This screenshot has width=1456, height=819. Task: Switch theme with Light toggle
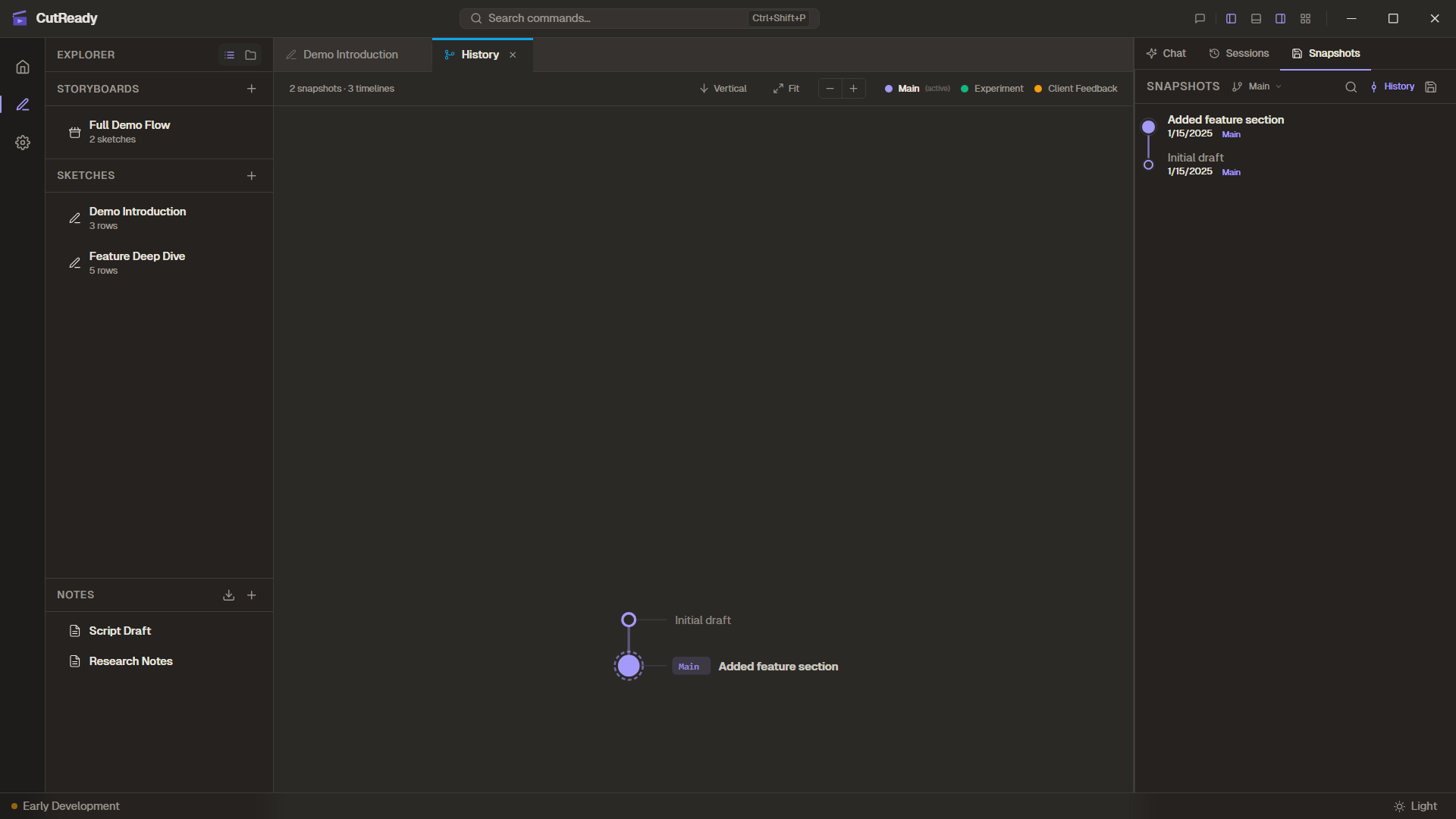(1415, 806)
